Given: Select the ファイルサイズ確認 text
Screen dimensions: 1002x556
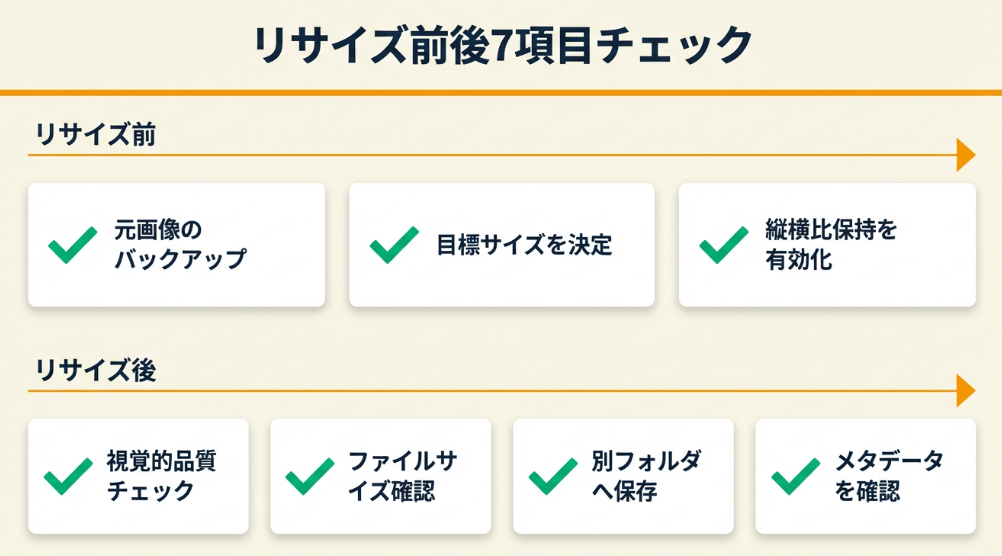Looking at the screenshot, I should coord(403,477).
